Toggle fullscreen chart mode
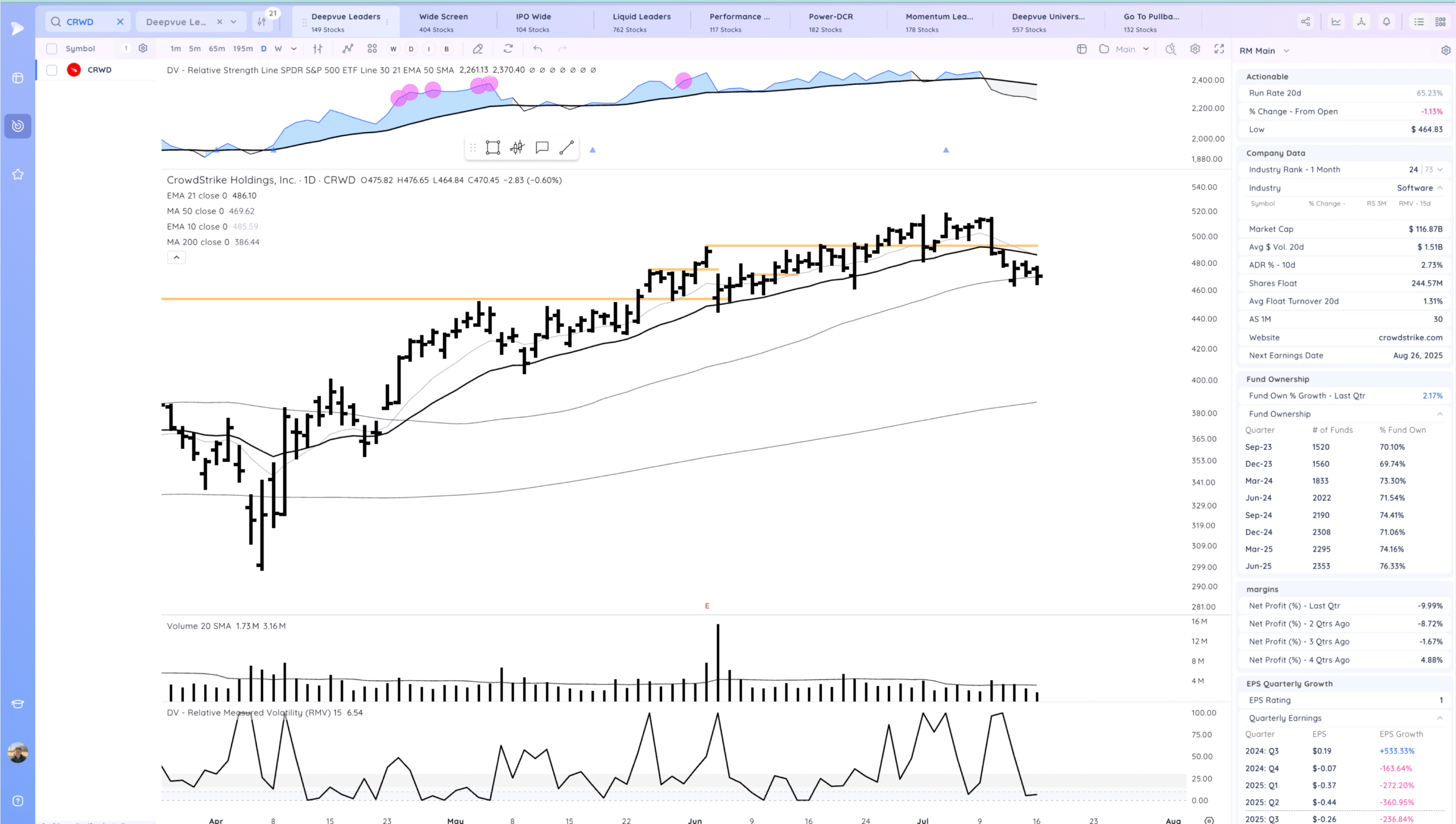Viewport: 1456px width, 824px height. coord(1219,49)
